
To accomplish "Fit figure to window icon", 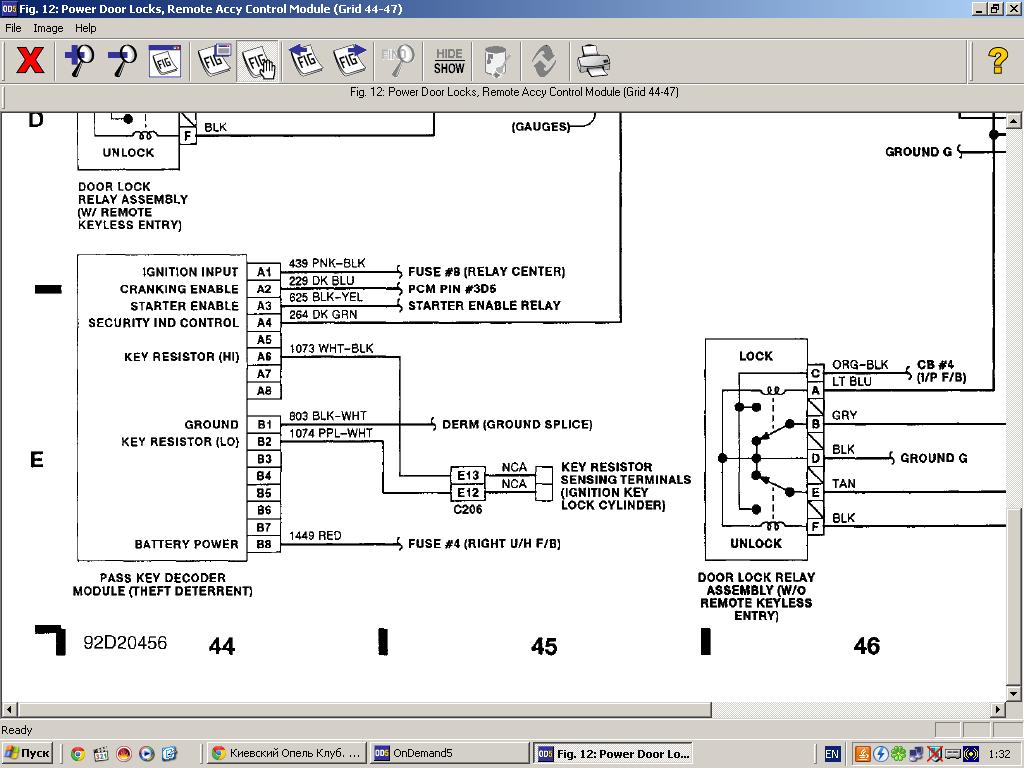I will [165, 61].
